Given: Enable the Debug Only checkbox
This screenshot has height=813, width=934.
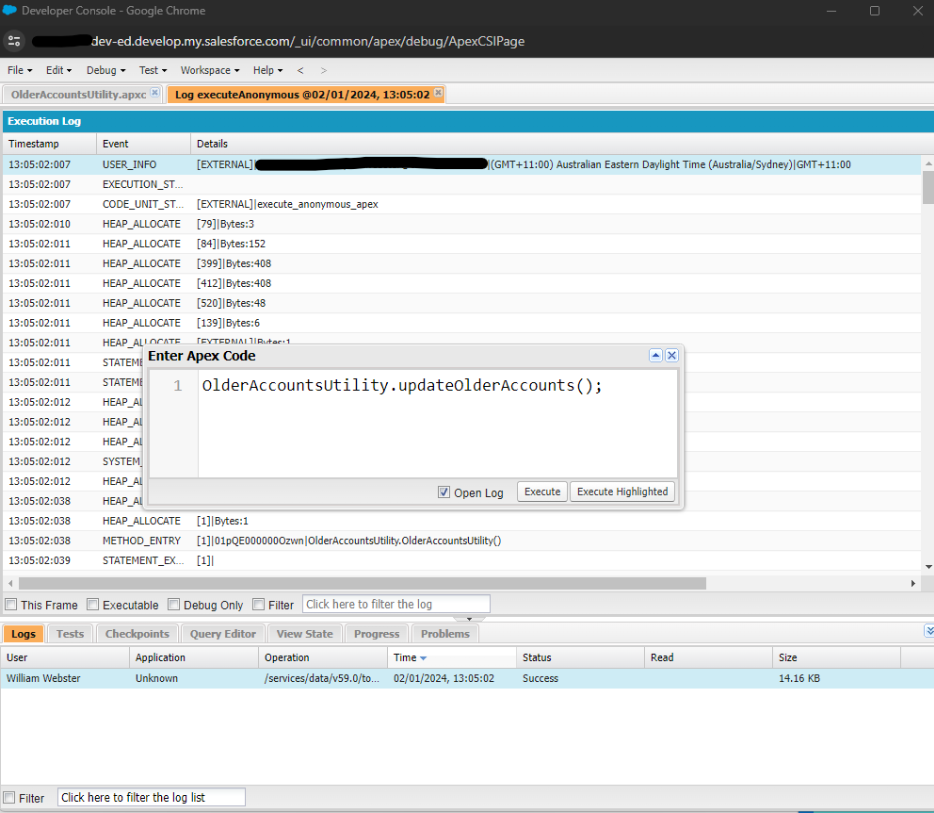Looking at the screenshot, I should pos(173,605).
